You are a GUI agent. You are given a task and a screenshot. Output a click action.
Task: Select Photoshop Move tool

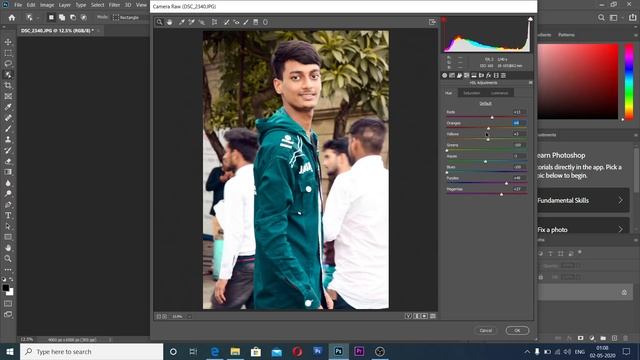point(8,42)
